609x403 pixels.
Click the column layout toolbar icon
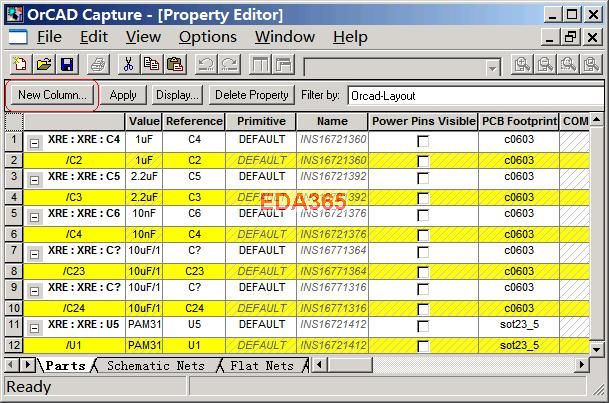tap(260, 64)
